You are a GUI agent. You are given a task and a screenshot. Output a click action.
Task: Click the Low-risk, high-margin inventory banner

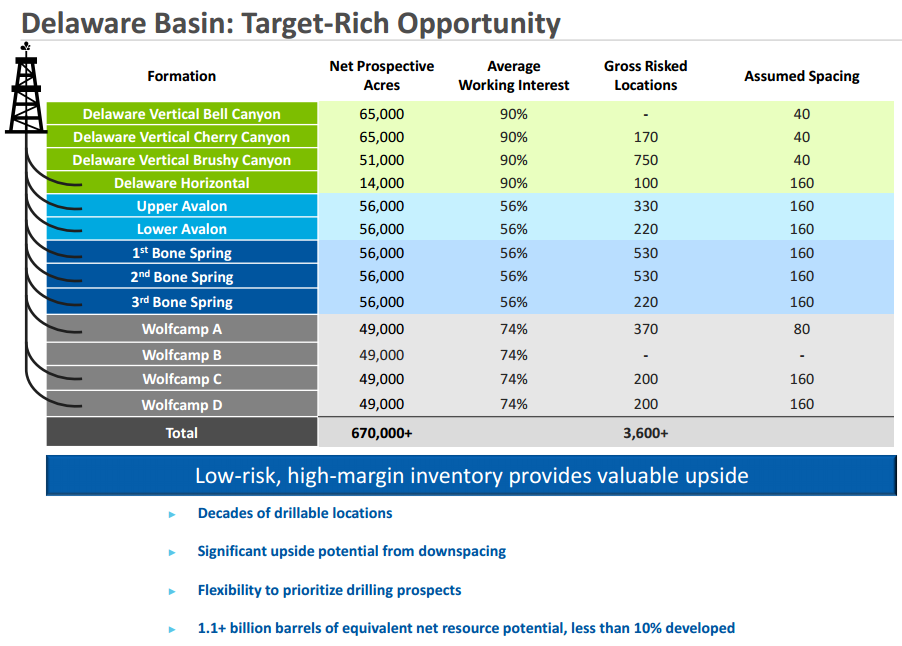(471, 476)
